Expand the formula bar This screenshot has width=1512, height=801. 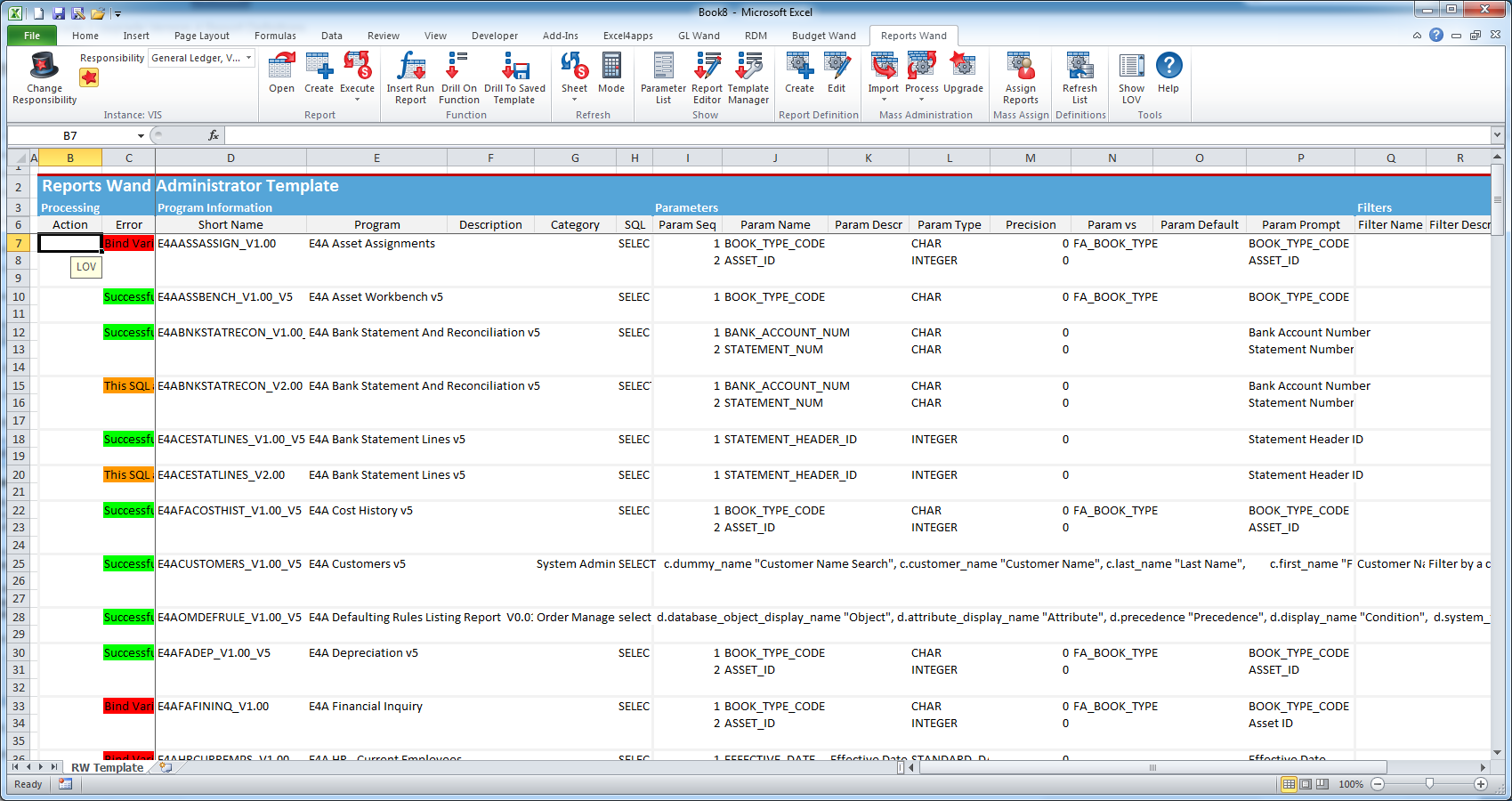[x=1497, y=135]
